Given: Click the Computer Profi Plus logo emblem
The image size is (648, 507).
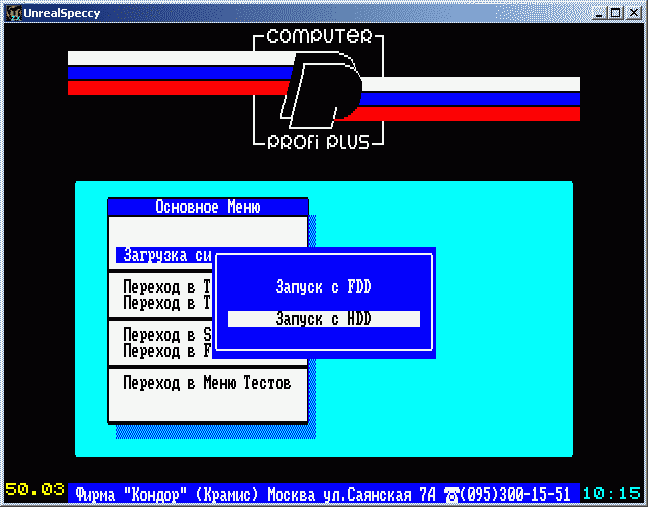Looking at the screenshot, I should 320,90.
